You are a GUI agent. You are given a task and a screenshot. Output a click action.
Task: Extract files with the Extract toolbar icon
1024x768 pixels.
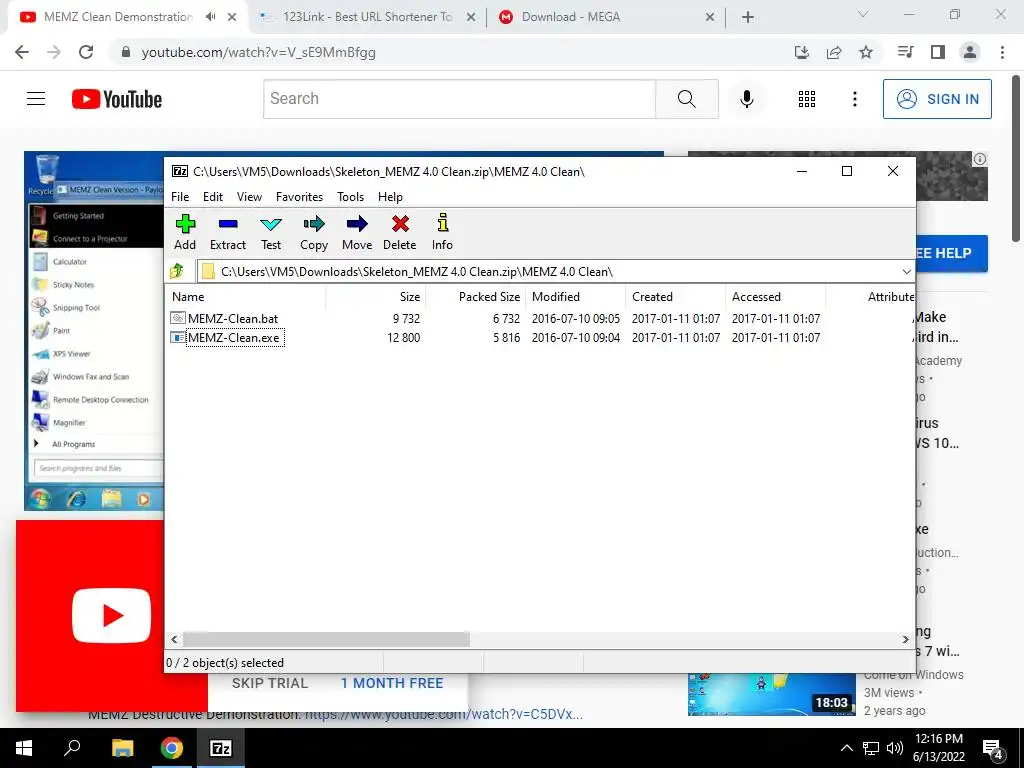click(x=227, y=232)
